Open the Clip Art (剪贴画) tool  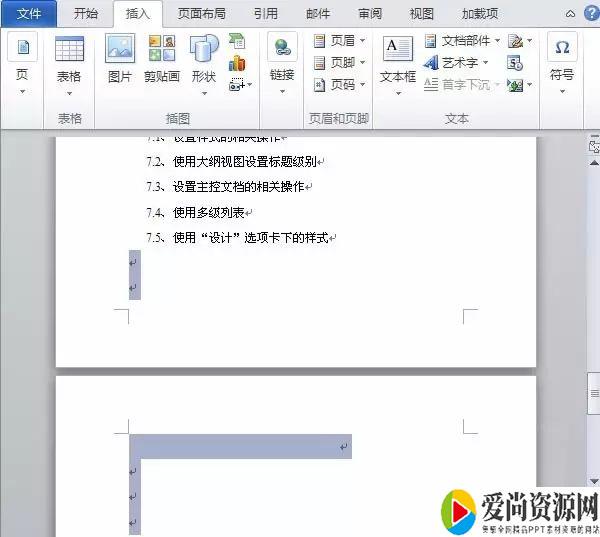(x=161, y=58)
